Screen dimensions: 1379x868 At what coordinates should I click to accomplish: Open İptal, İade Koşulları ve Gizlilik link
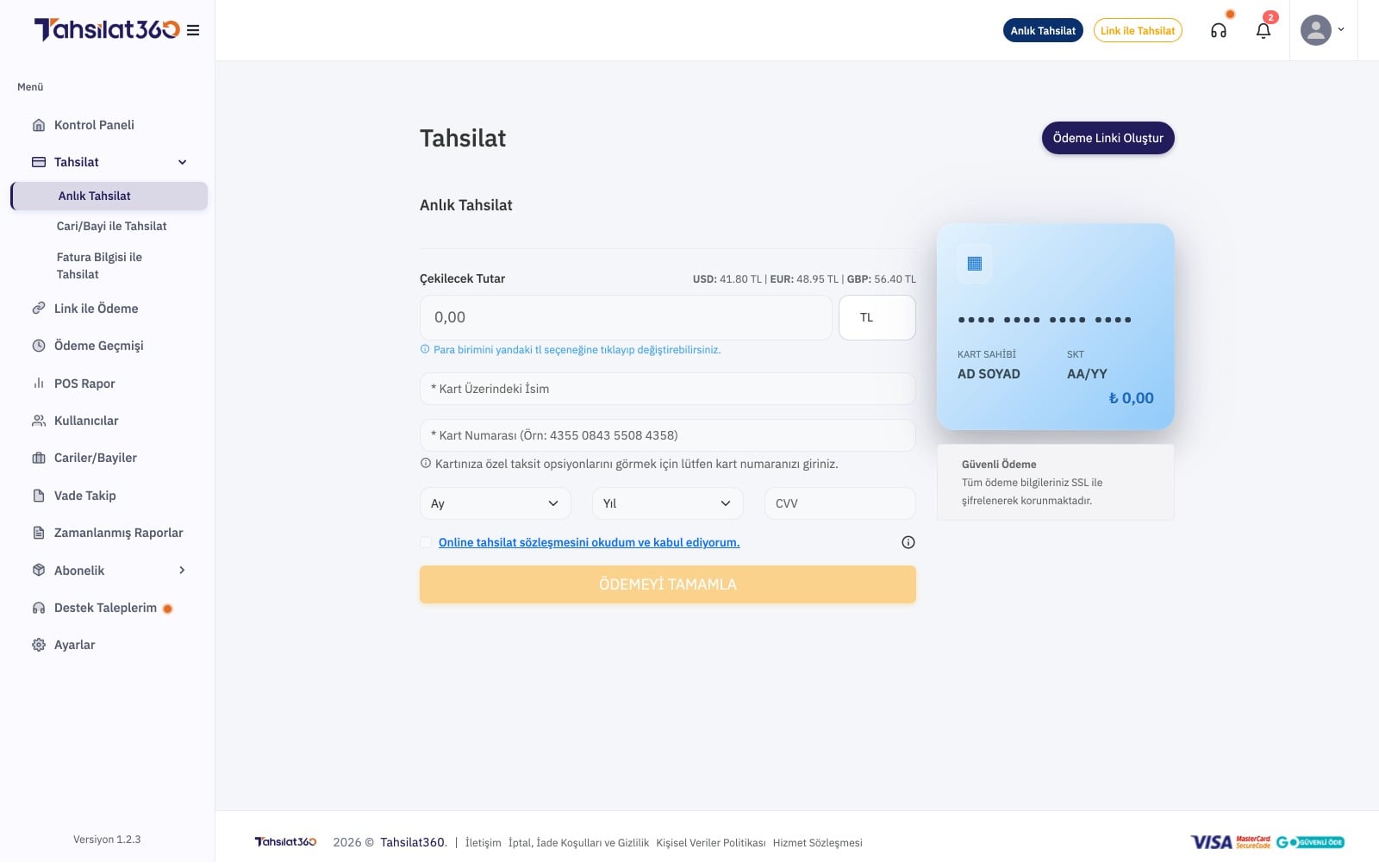point(578,843)
